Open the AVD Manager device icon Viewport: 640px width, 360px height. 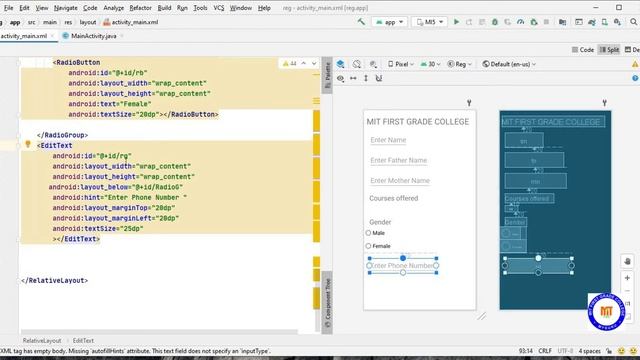point(604,22)
